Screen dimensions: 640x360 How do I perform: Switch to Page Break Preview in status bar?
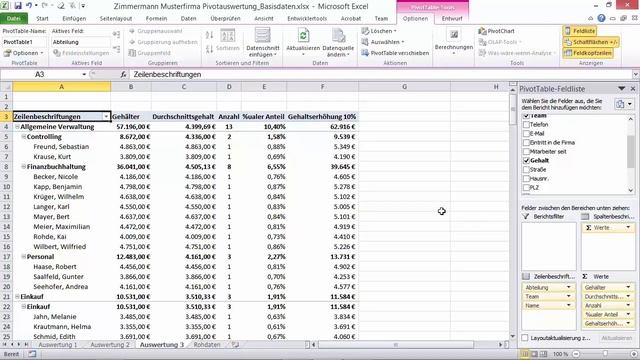click(x=544, y=354)
